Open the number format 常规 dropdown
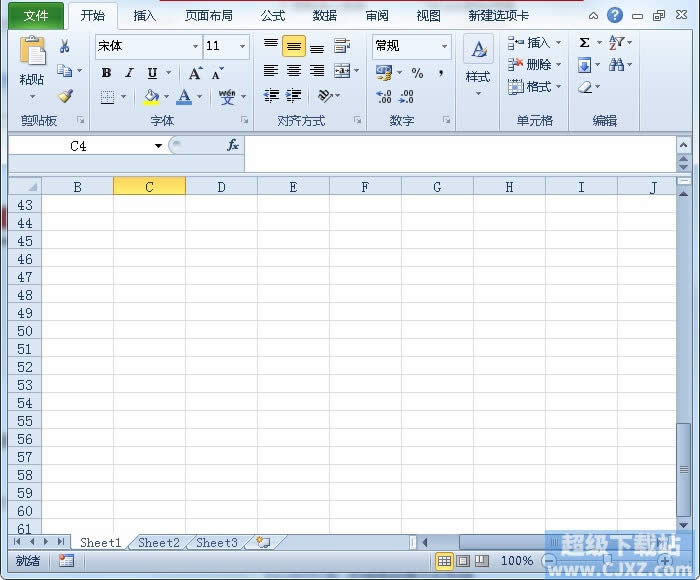This screenshot has width=700, height=580. [x=444, y=46]
